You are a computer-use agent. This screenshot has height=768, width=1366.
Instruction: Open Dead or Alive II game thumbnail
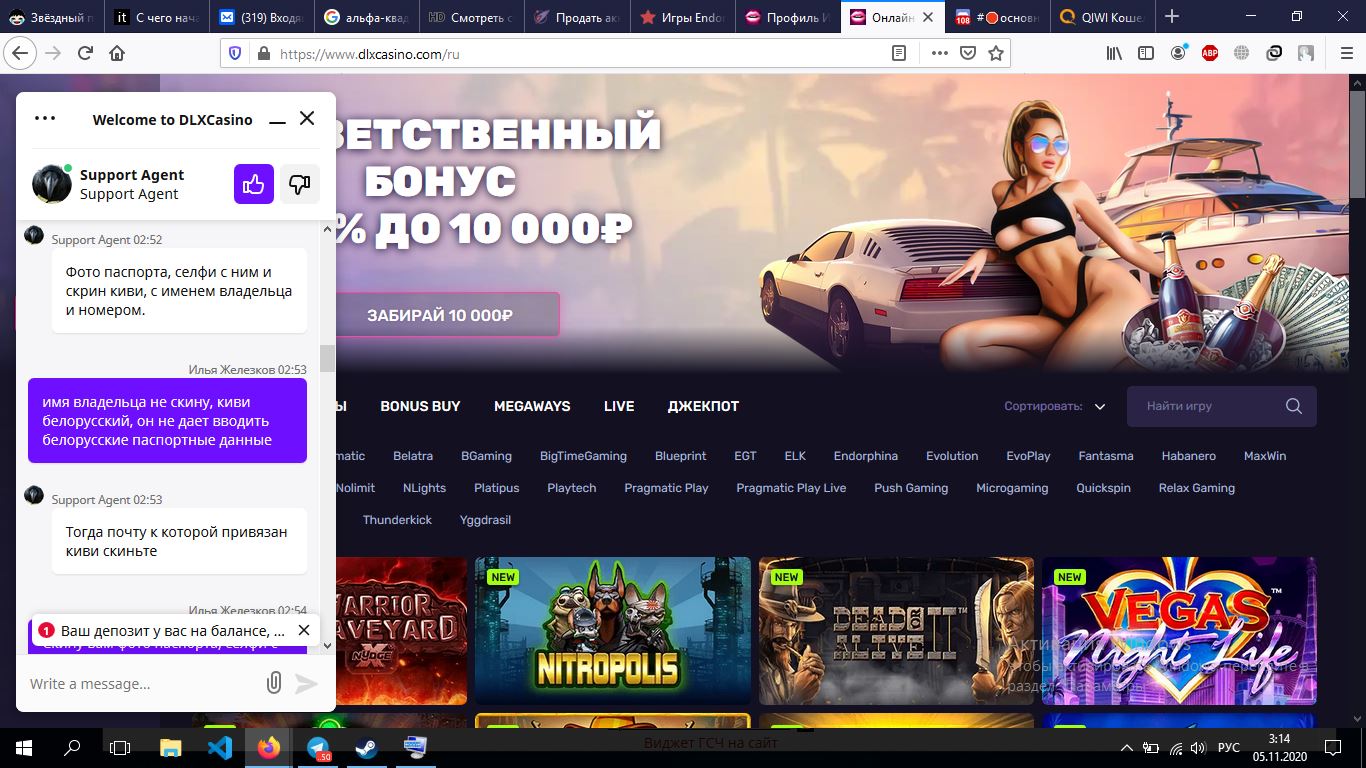click(x=896, y=631)
